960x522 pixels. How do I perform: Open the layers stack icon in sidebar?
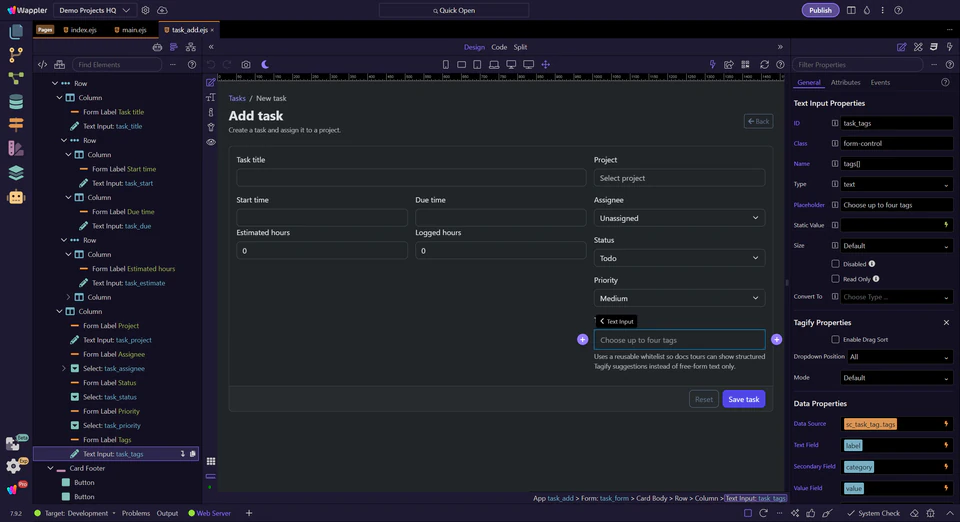pos(16,173)
